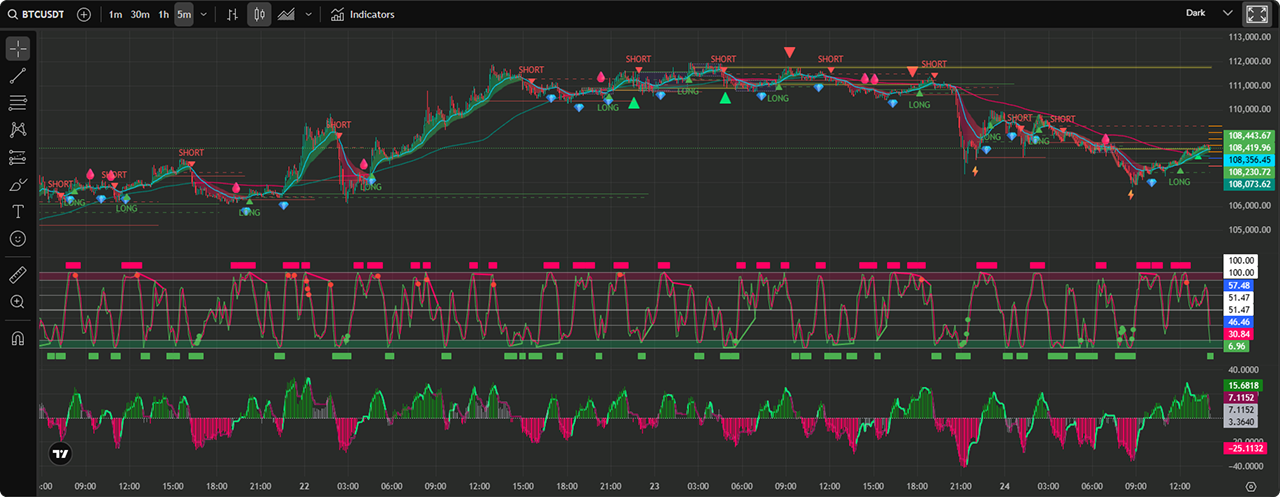The image size is (1280, 498).
Task: Click the date label 24 on time axis
Action: (x=1003, y=486)
